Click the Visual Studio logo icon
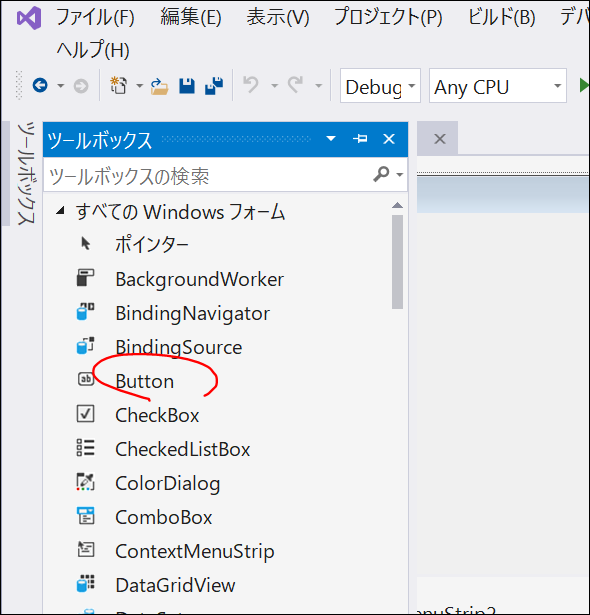 [x=29, y=18]
